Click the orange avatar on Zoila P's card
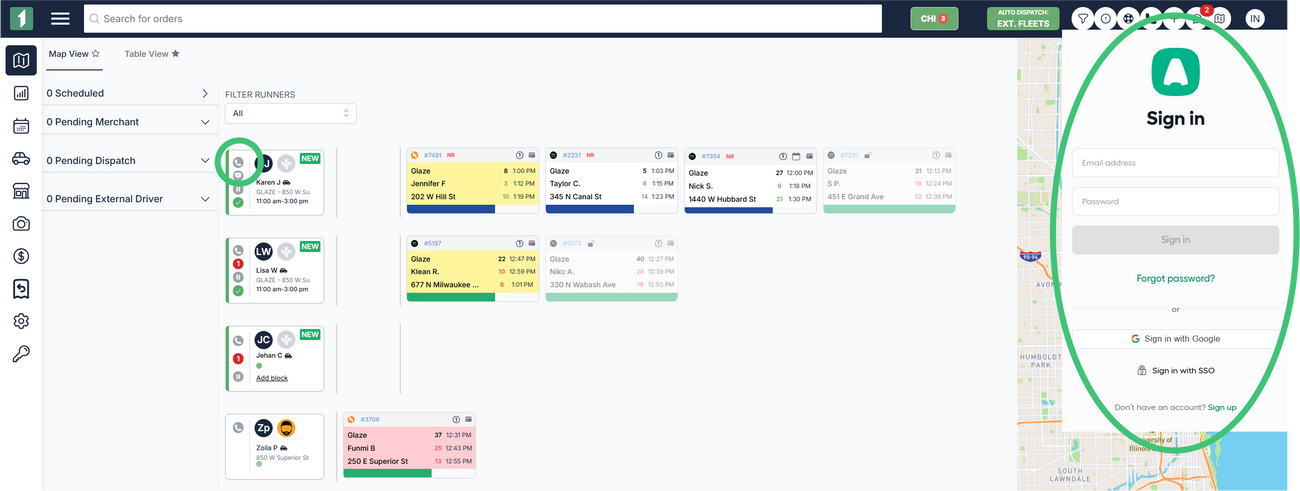1300x491 pixels. 286,428
